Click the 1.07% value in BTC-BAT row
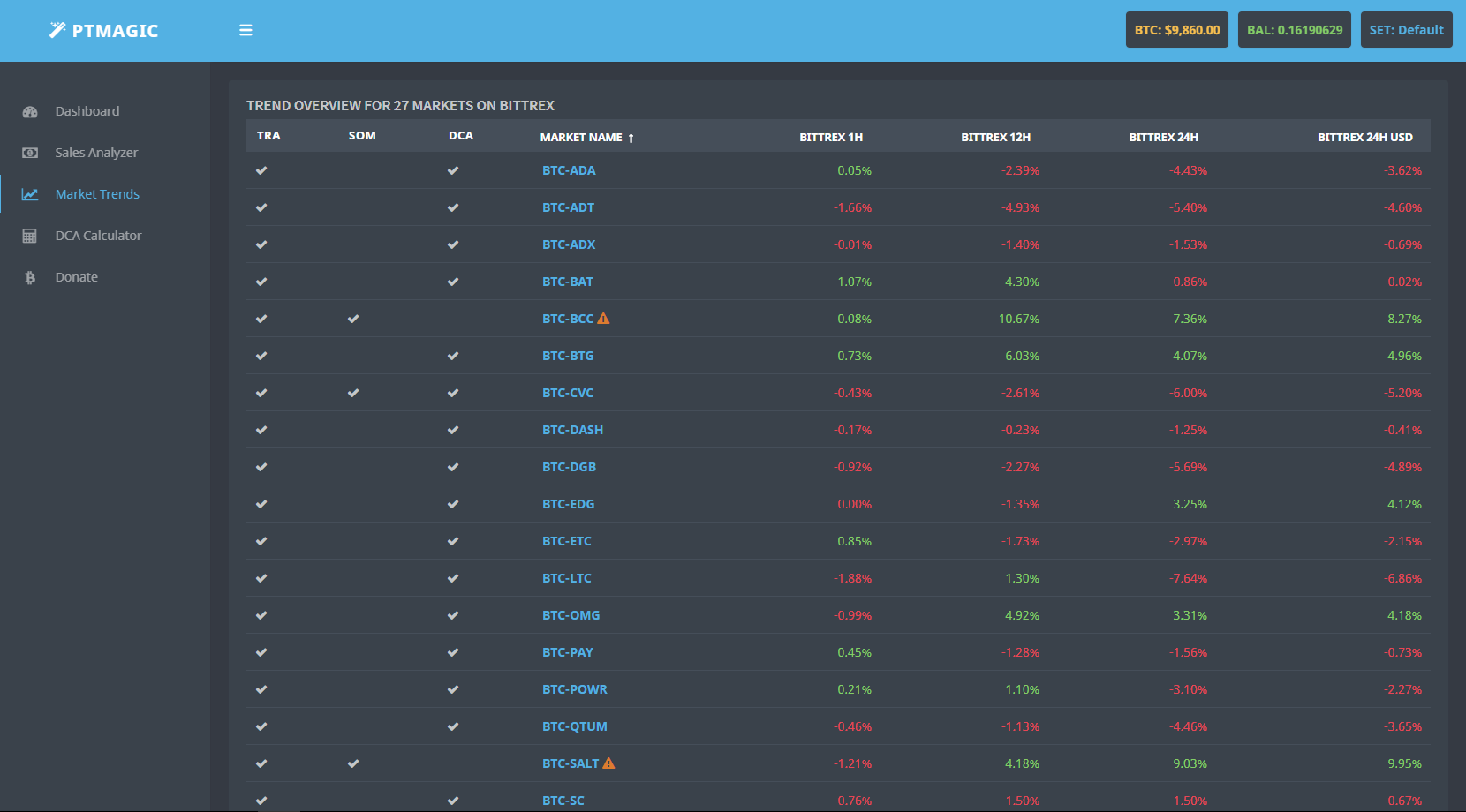The image size is (1466, 812). 854,282
